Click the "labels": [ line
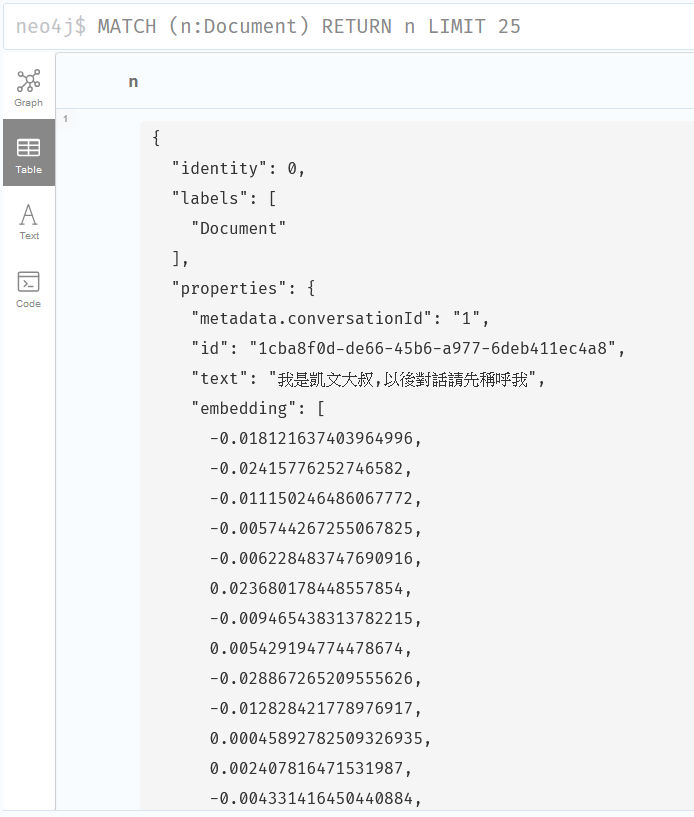694x817 pixels. [x=224, y=199]
